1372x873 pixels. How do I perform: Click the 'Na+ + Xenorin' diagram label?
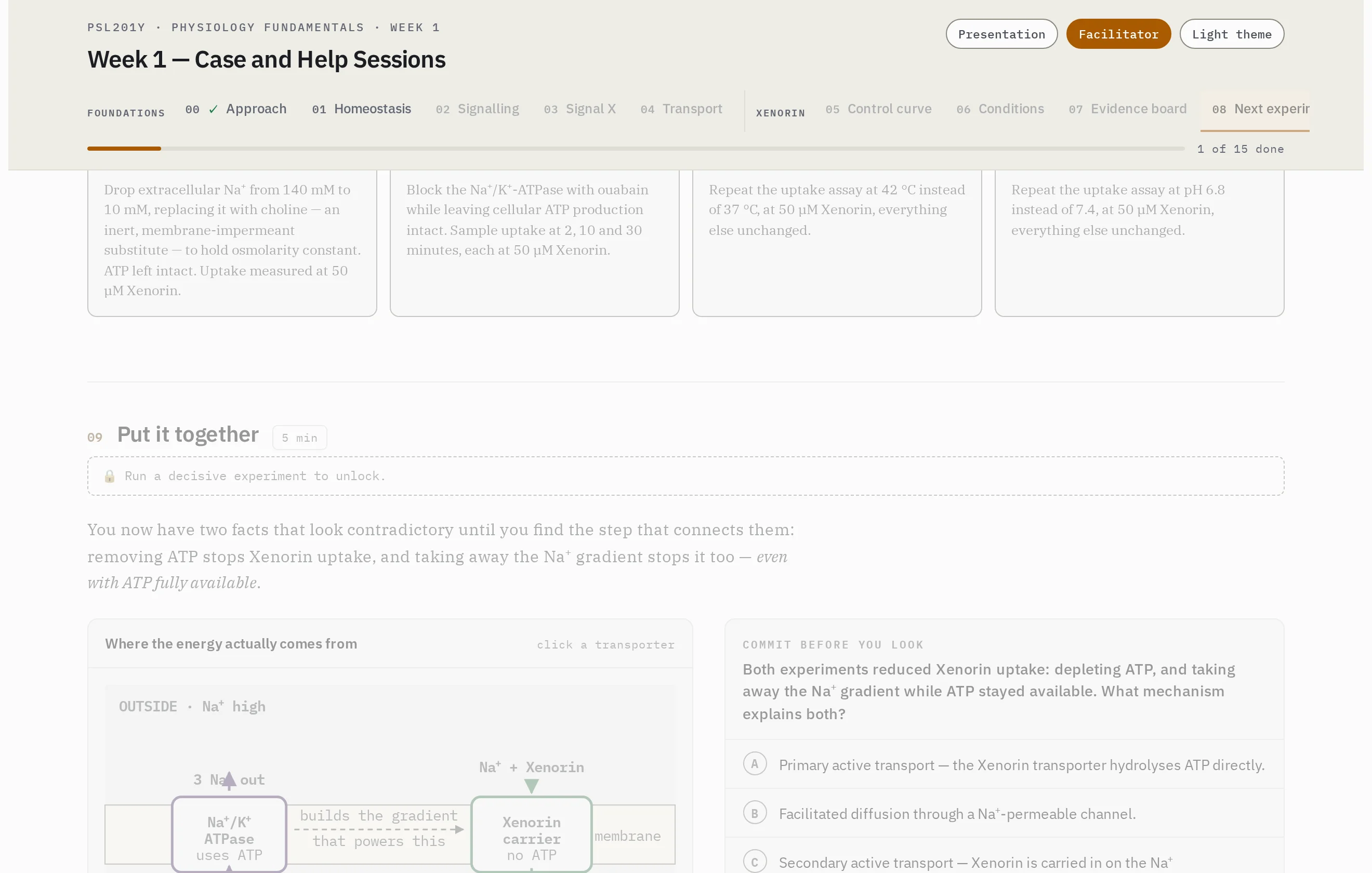(531, 767)
